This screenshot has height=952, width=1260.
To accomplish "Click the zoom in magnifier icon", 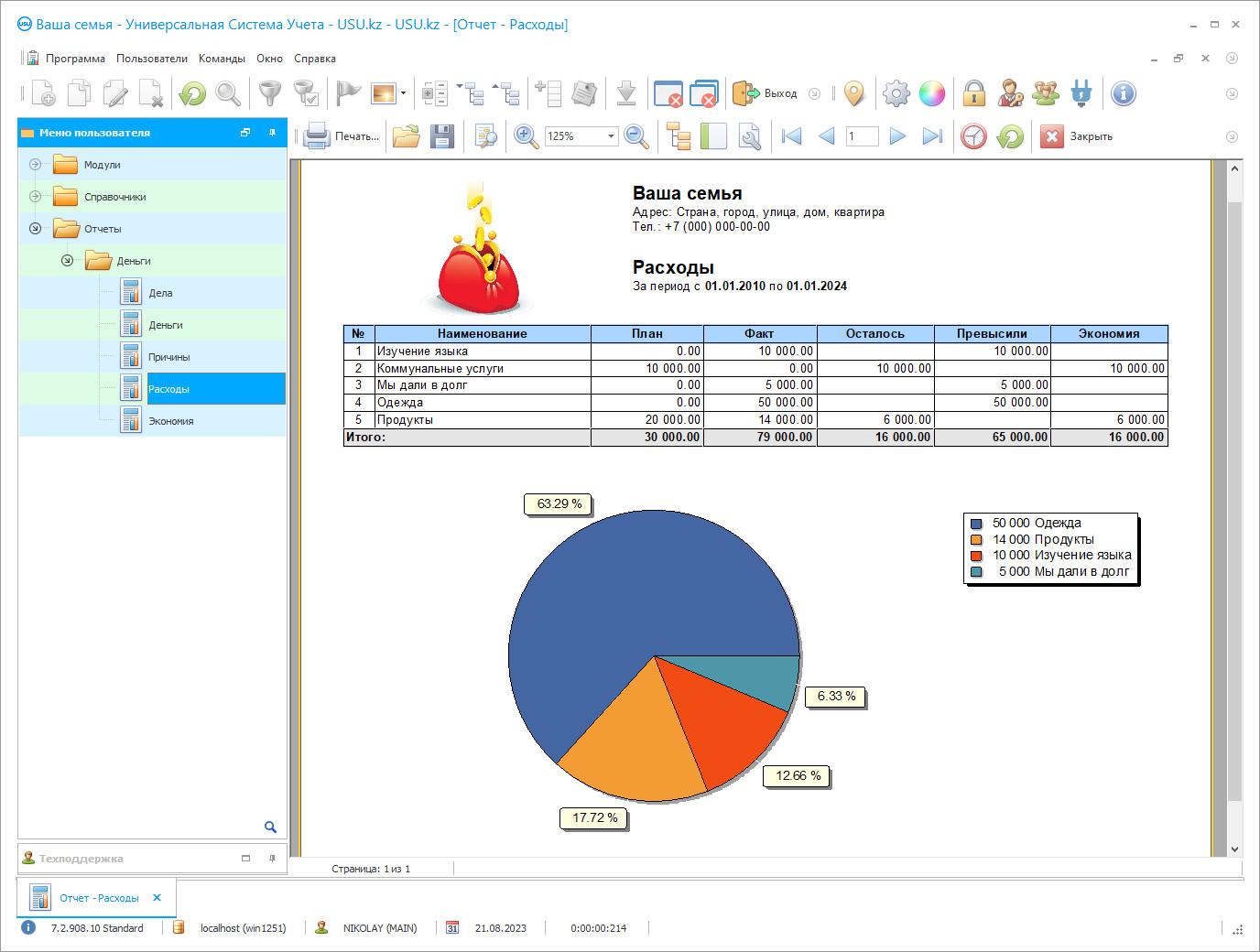I will (527, 136).
